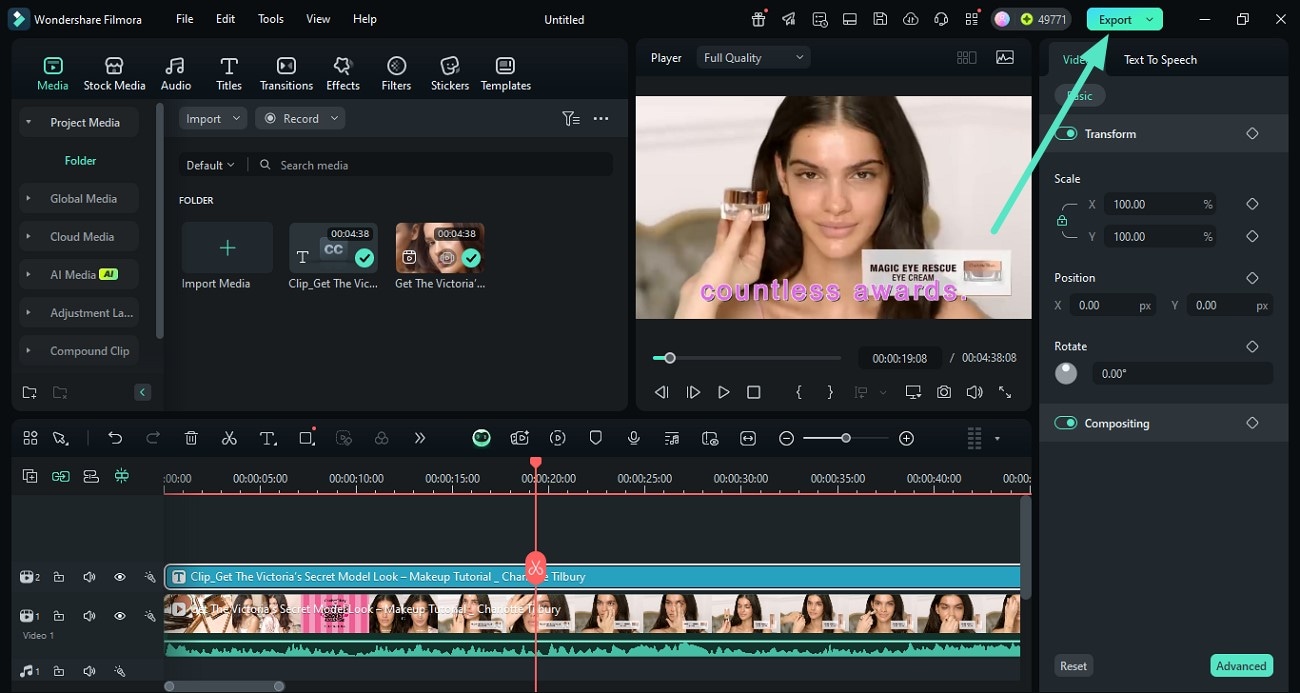Click the Crop tool icon

point(307,438)
